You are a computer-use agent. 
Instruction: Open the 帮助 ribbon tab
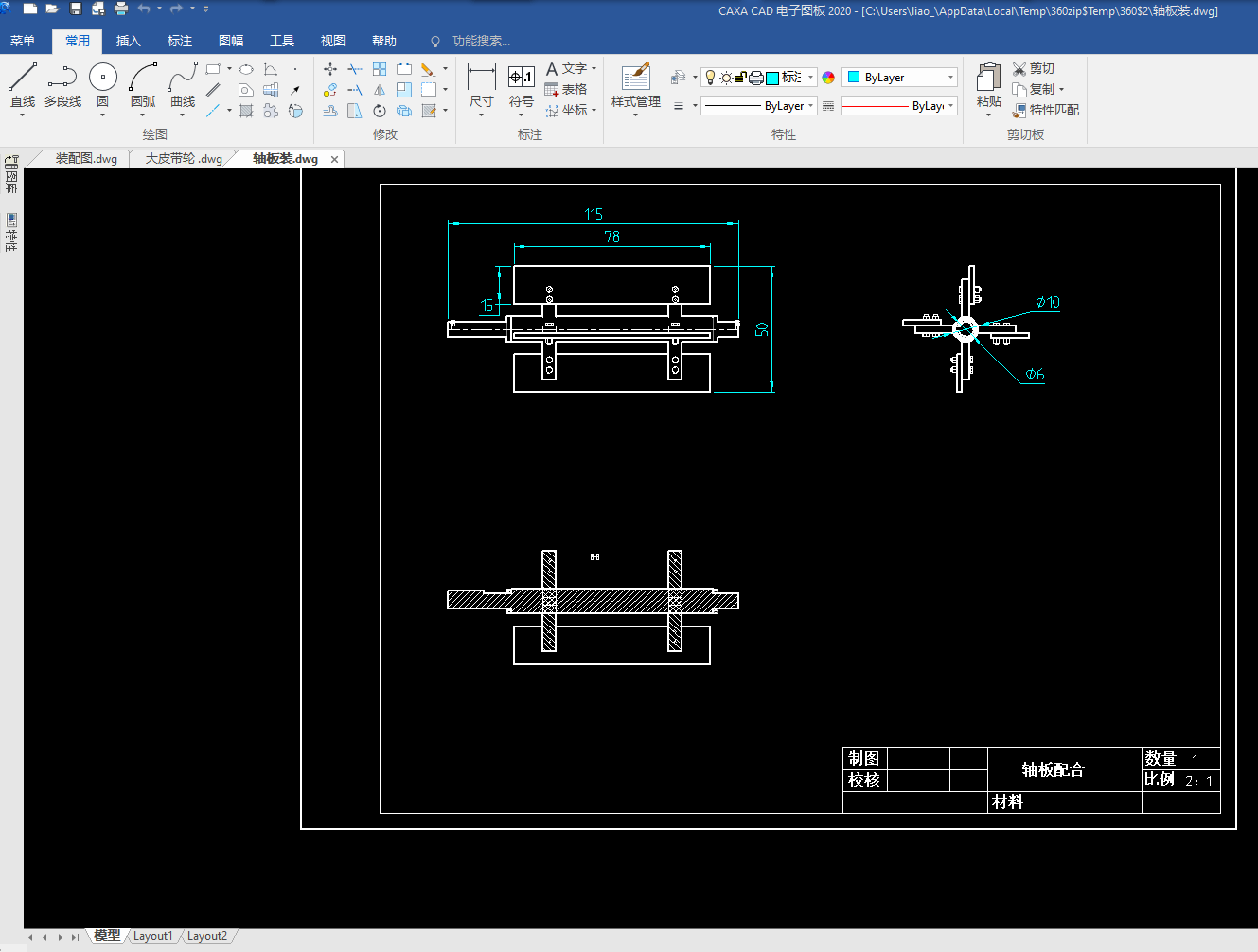click(x=383, y=41)
